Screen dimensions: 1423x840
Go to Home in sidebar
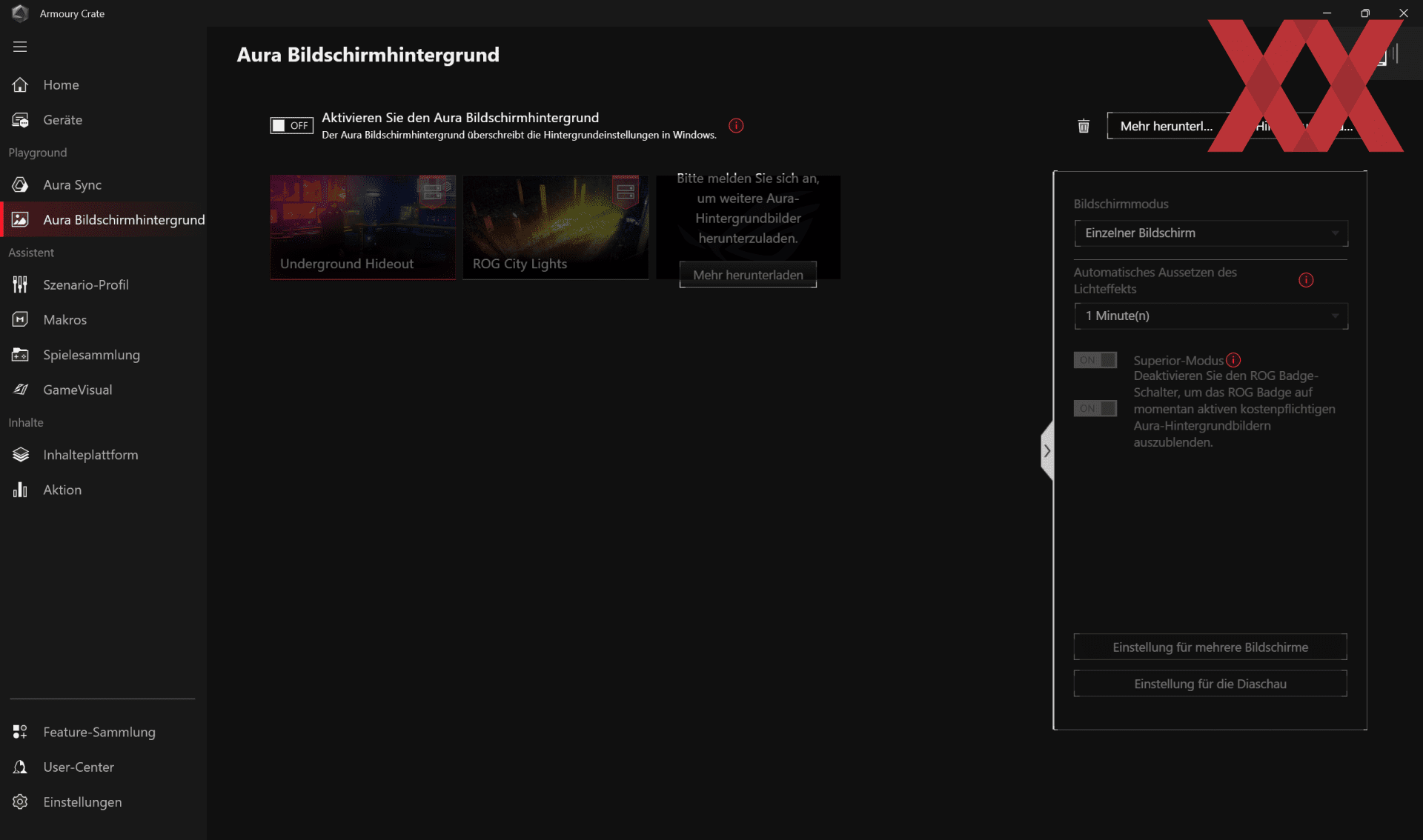[x=103, y=85]
